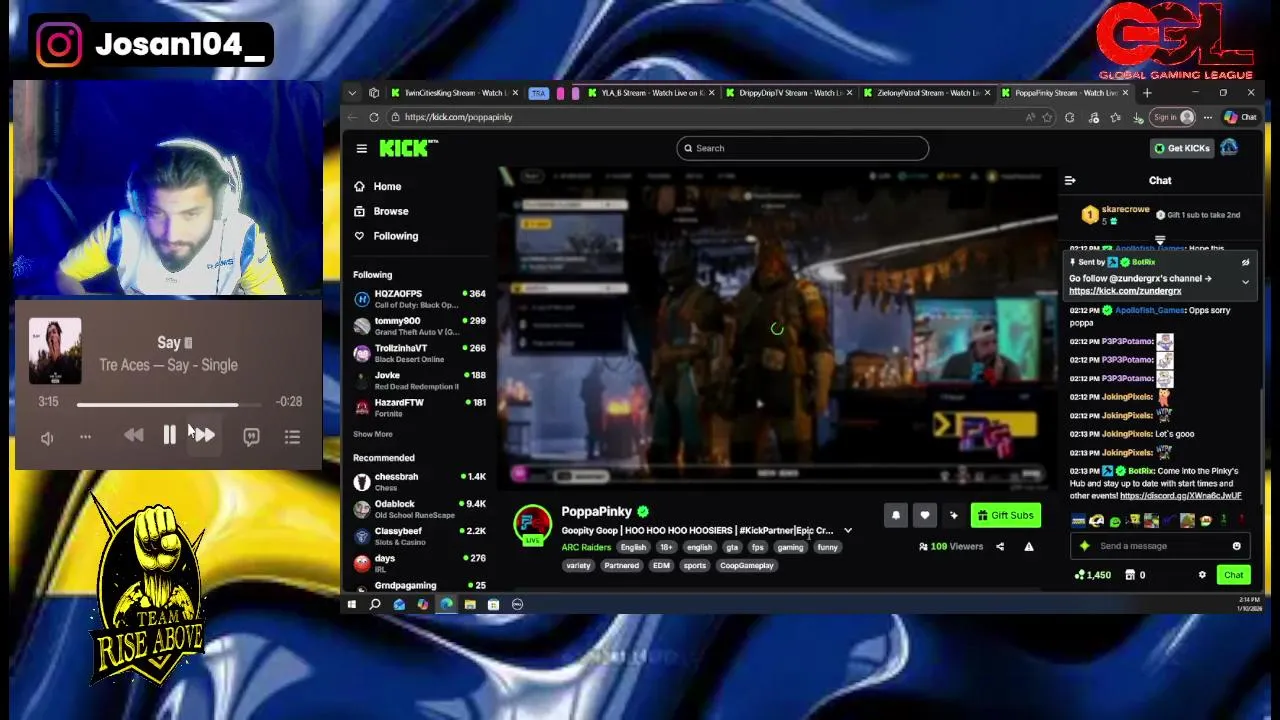Image resolution: width=1280 pixels, height=720 pixels.
Task: Switch to ZielonyPatrol Stream browser tab
Action: [x=926, y=93]
